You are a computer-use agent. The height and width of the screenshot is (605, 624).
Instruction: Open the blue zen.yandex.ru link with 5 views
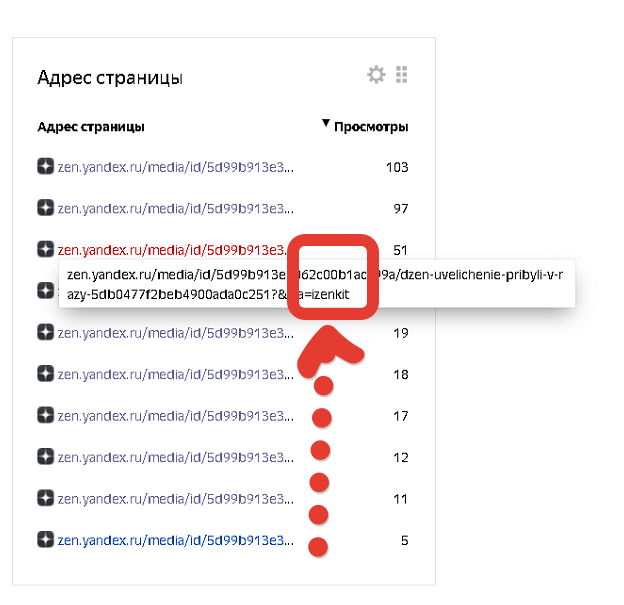coord(176,541)
